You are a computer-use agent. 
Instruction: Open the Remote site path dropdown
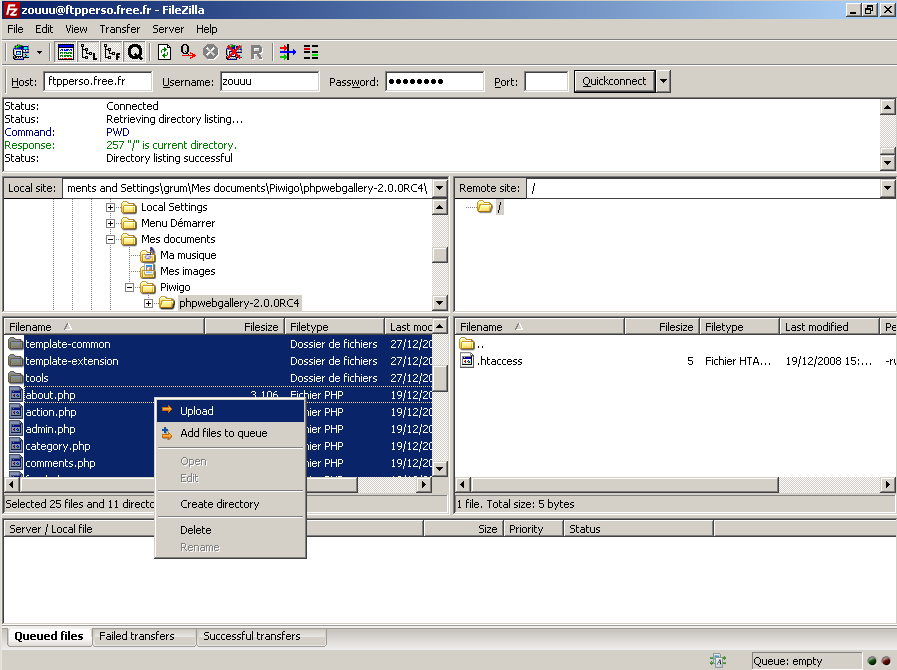point(887,188)
